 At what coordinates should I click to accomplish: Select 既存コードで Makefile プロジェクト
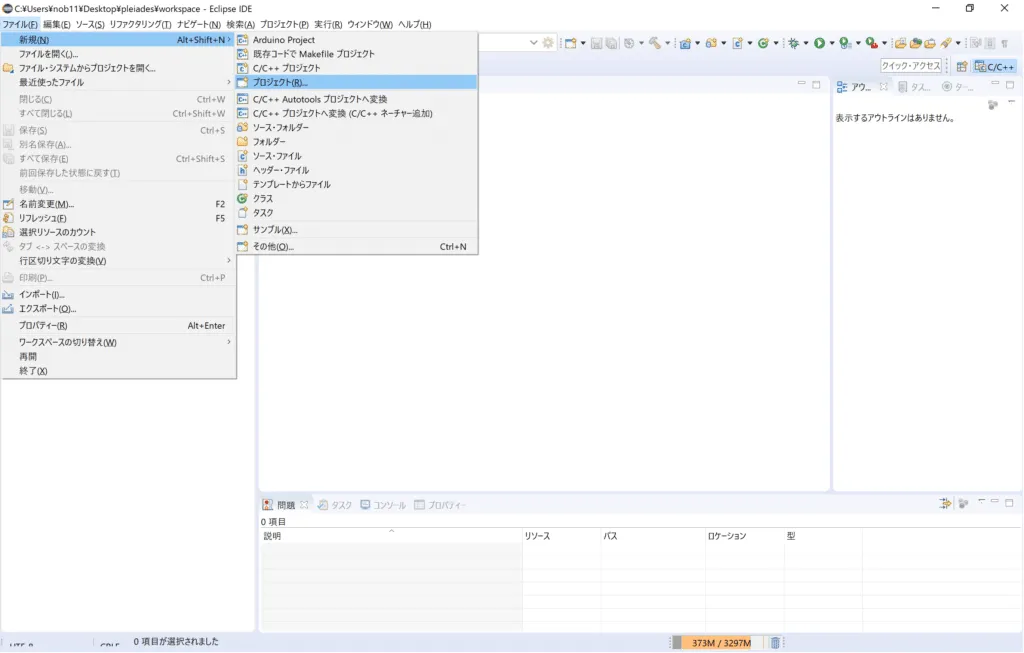357,54
